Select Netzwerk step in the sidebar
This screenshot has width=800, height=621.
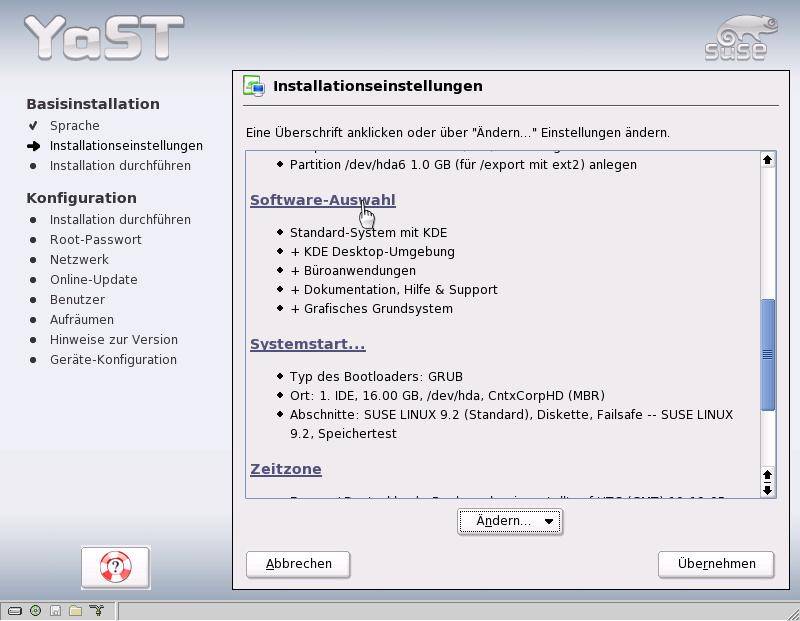click(x=79, y=260)
